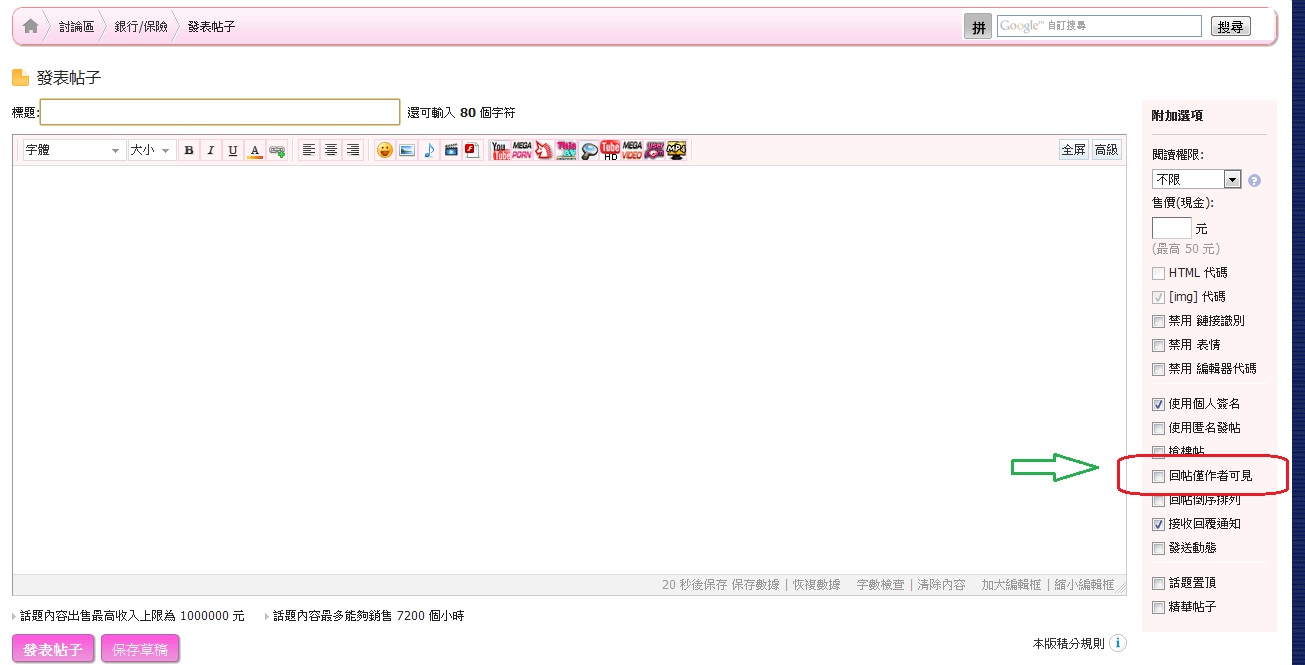Click the 保存草稿 button
The width and height of the screenshot is (1305, 665).
pyautogui.click(x=140, y=650)
